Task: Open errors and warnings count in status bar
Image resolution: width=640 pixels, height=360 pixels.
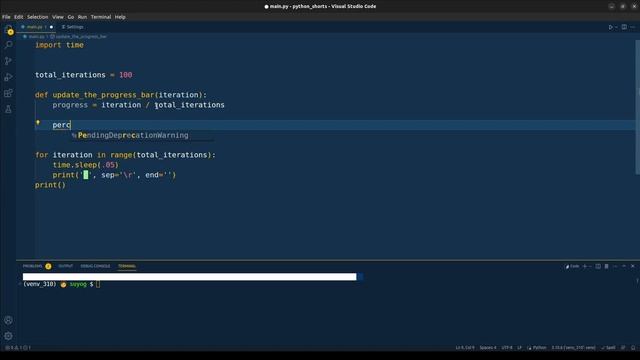Action: click(18, 348)
